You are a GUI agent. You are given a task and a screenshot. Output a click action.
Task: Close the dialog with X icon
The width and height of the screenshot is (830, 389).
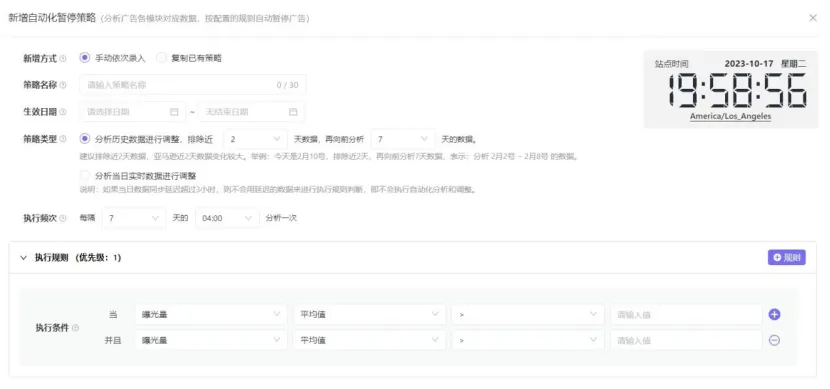point(813,17)
